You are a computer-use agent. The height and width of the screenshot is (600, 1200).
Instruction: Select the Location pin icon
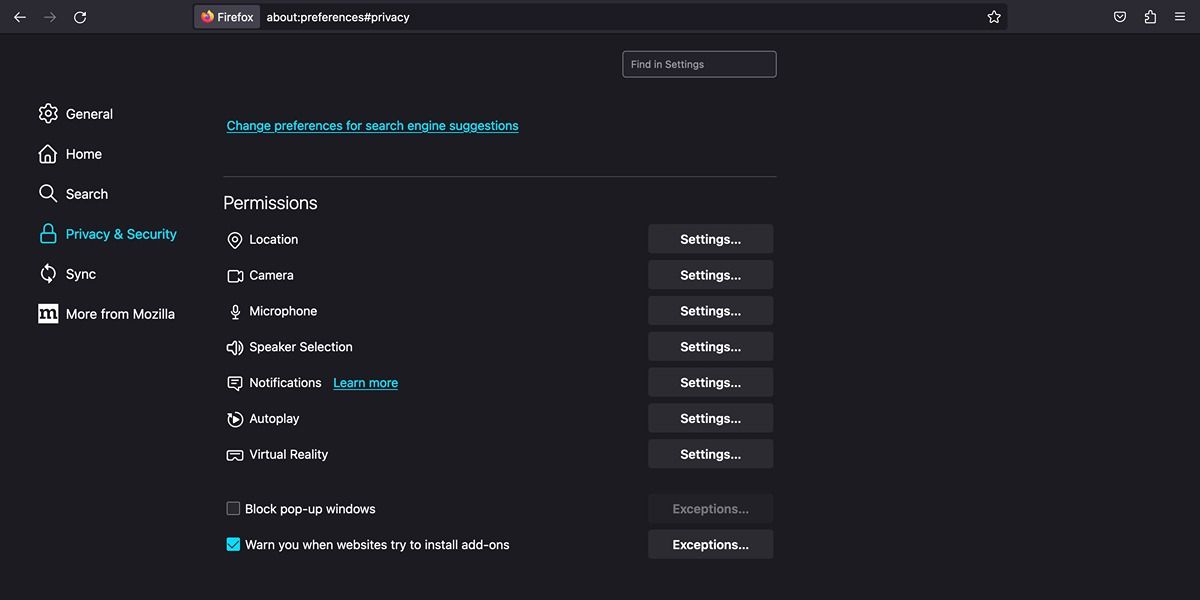point(234,239)
